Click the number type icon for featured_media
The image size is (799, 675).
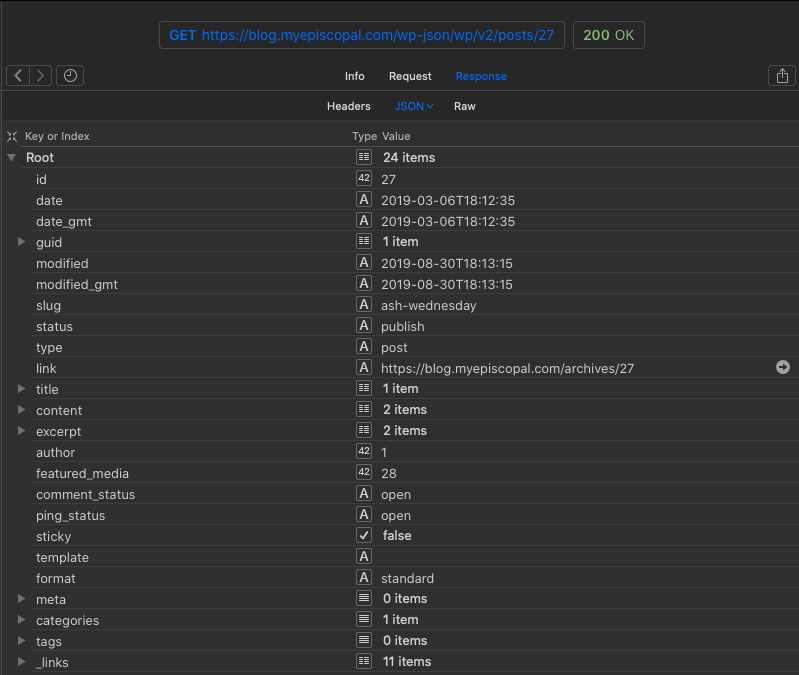[364, 472]
